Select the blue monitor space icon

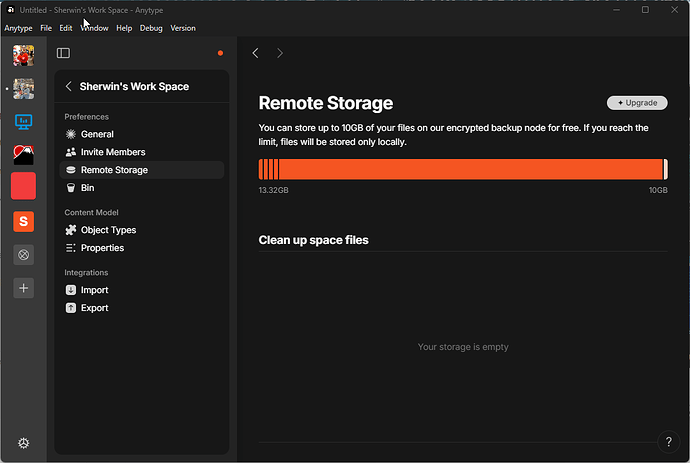click(23, 122)
